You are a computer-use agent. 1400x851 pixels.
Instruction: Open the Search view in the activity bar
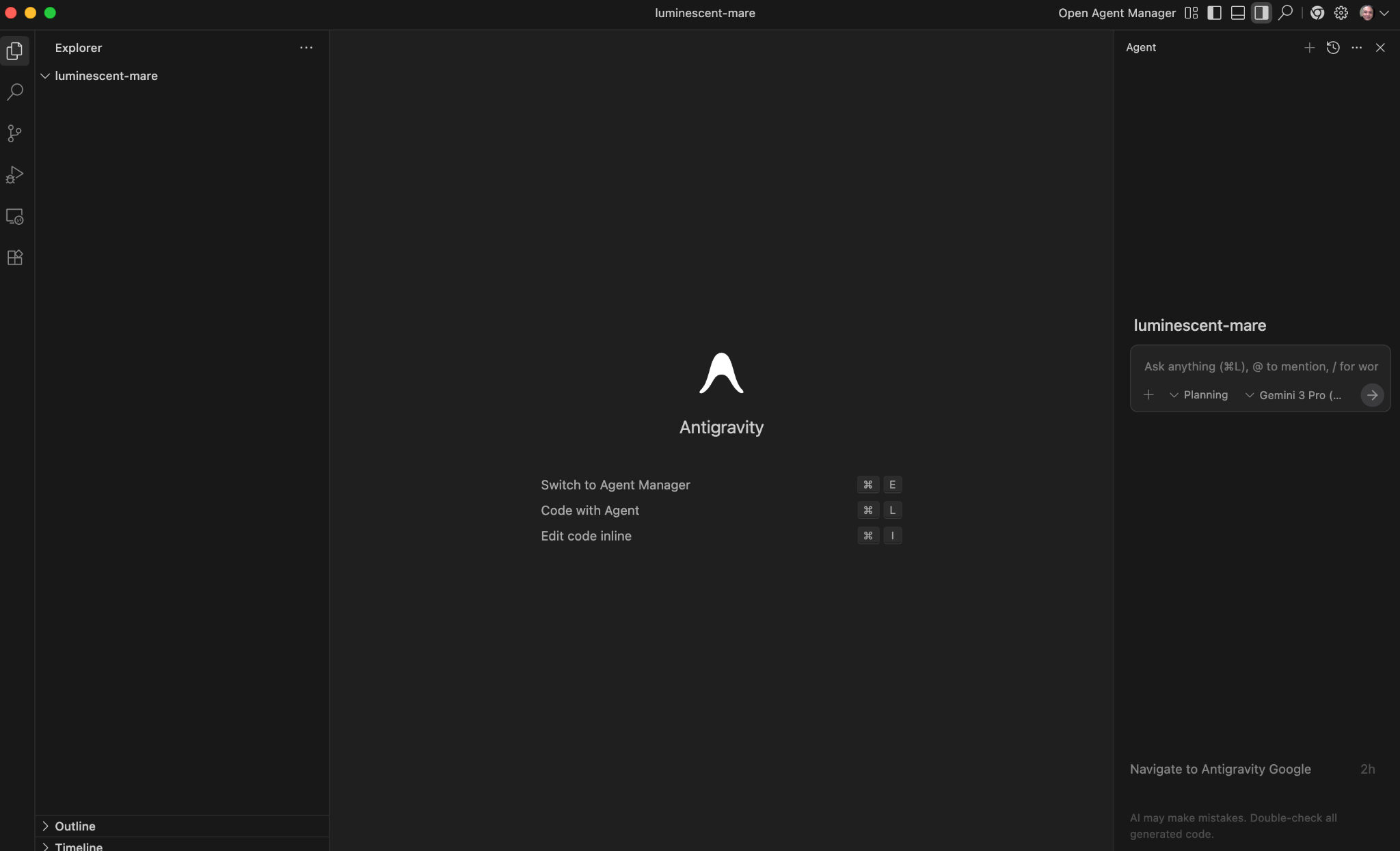pyautogui.click(x=15, y=91)
